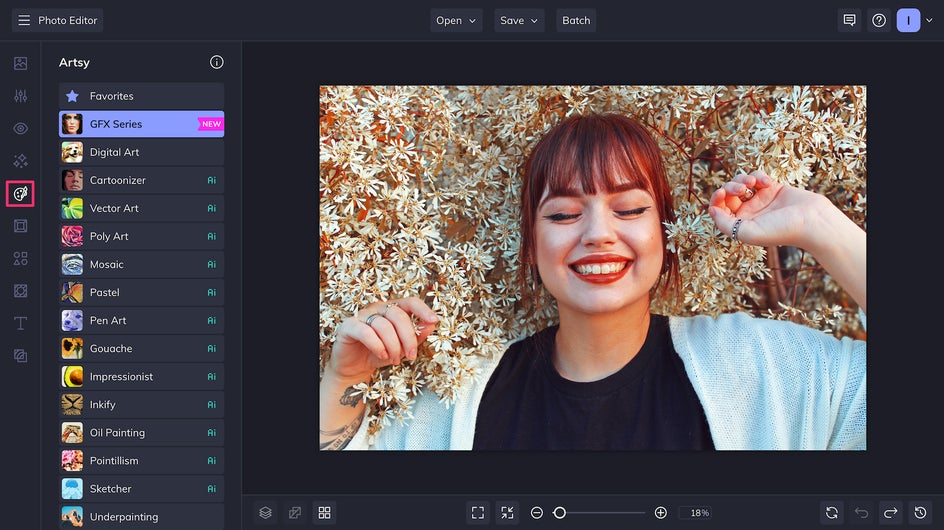Screen dimensions: 944x530
Task: Open the Text tool in sidebar
Action: (x=20, y=323)
